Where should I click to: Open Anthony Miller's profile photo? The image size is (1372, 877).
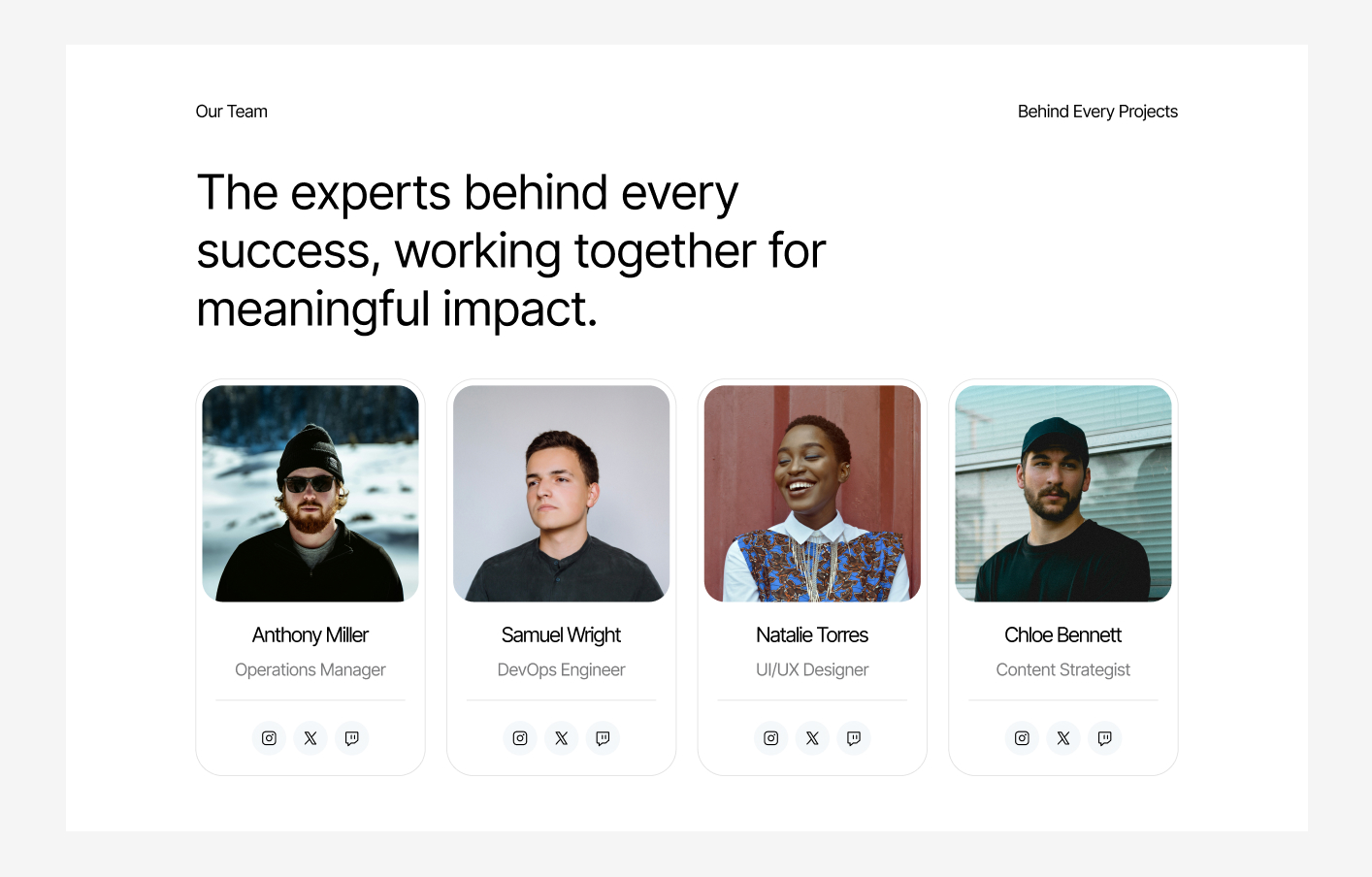[x=310, y=493]
